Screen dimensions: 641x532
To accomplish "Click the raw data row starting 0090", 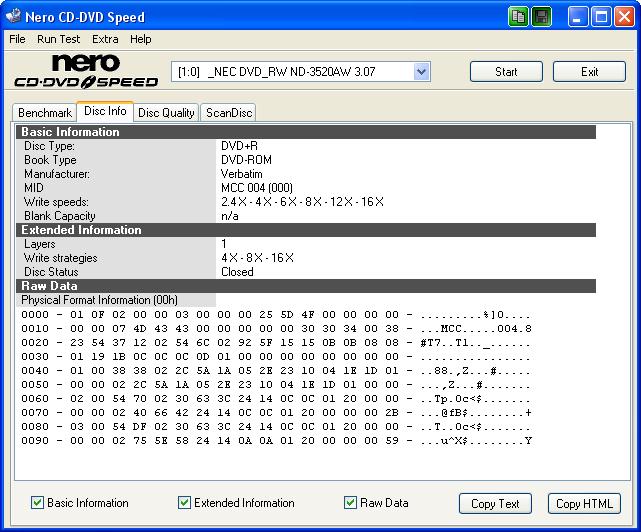I will coord(276,441).
